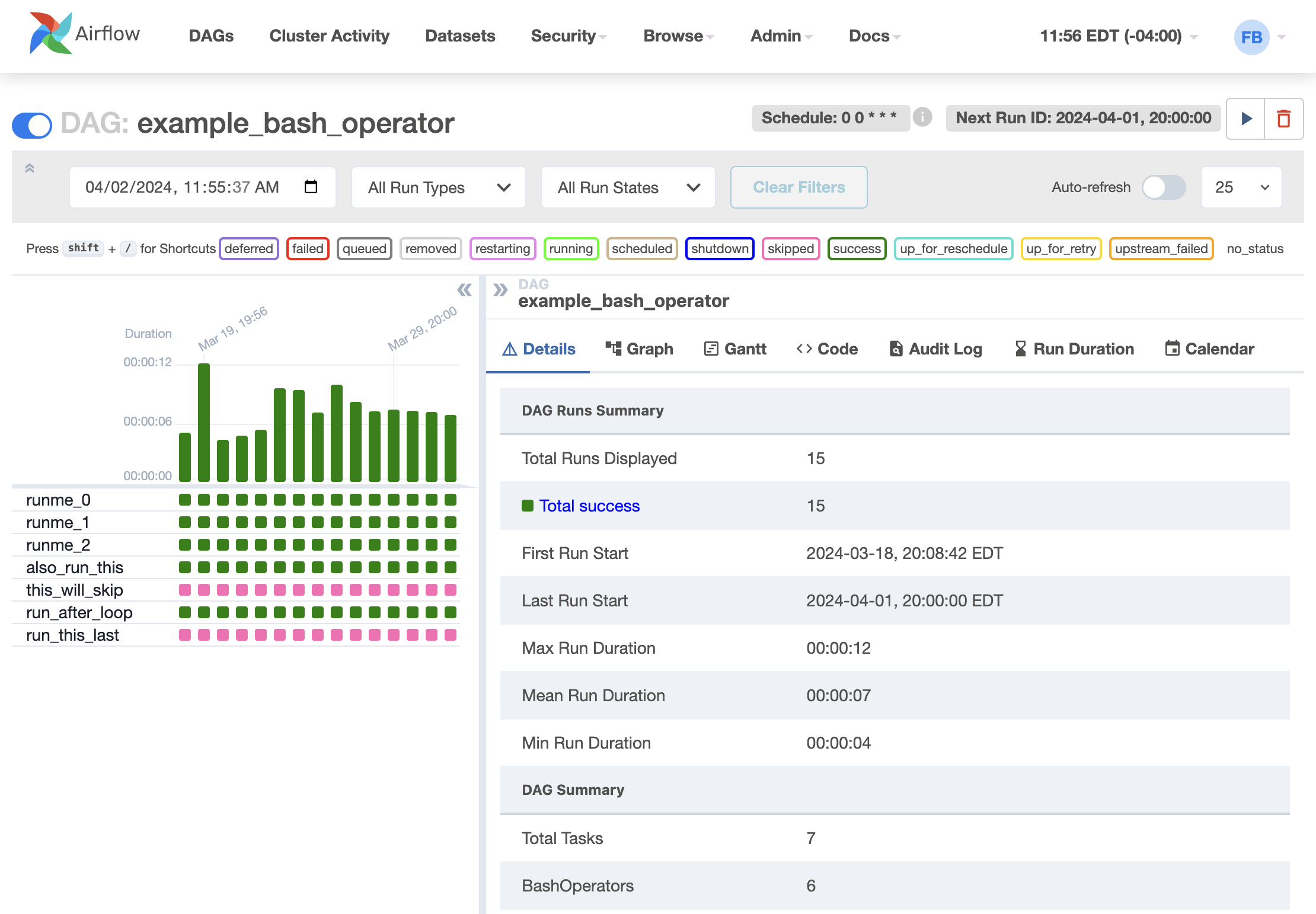The width and height of the screenshot is (1316, 914).
Task: Enable the Auto-refresh switch
Action: pyautogui.click(x=1163, y=187)
